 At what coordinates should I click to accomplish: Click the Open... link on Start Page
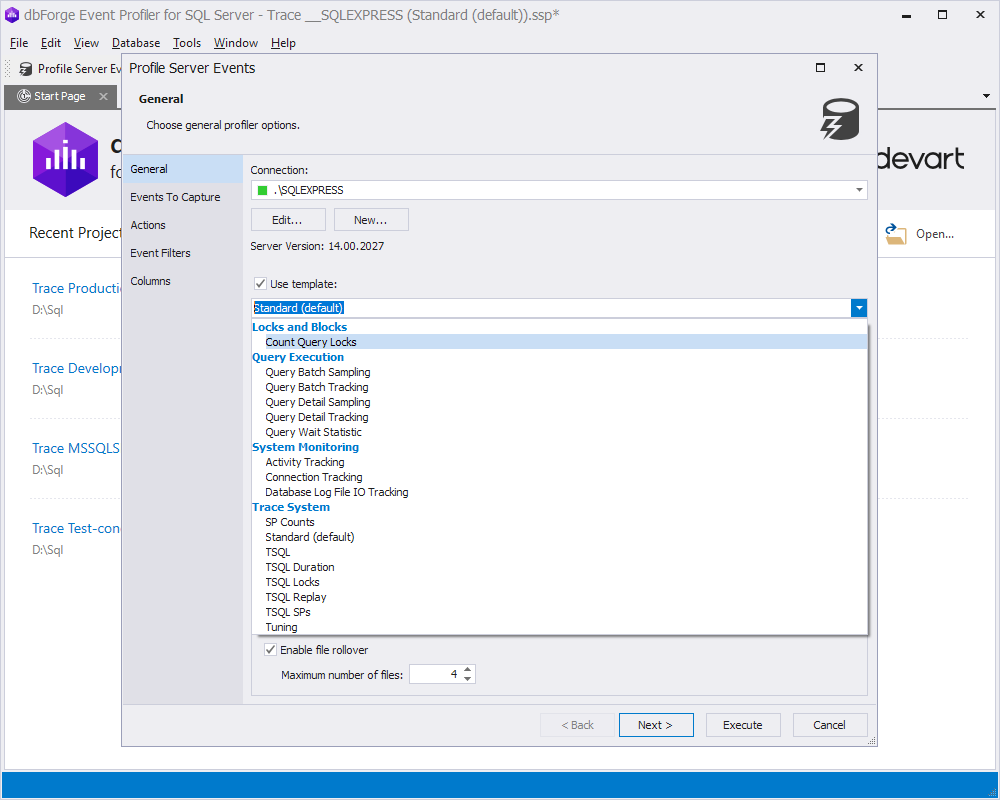pyautogui.click(x=935, y=234)
